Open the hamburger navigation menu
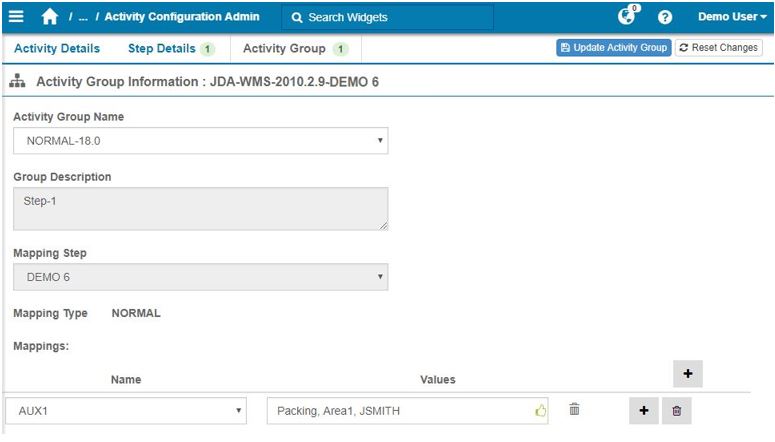The image size is (775, 442). click(16, 17)
